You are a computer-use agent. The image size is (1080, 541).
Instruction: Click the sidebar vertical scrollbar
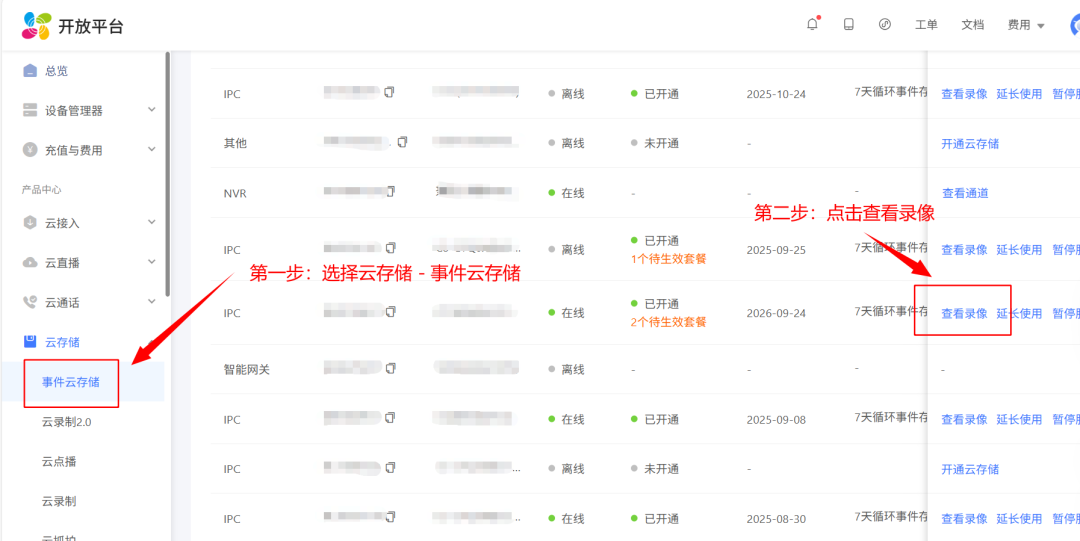pos(167,174)
